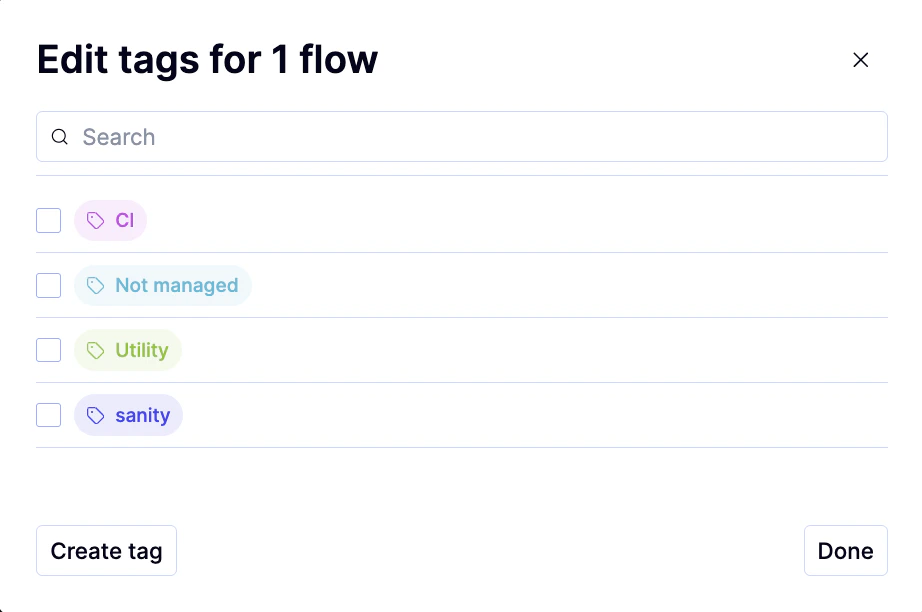This screenshot has width=922, height=612.
Task: Select the blue sanity tag label
Action: [142, 415]
